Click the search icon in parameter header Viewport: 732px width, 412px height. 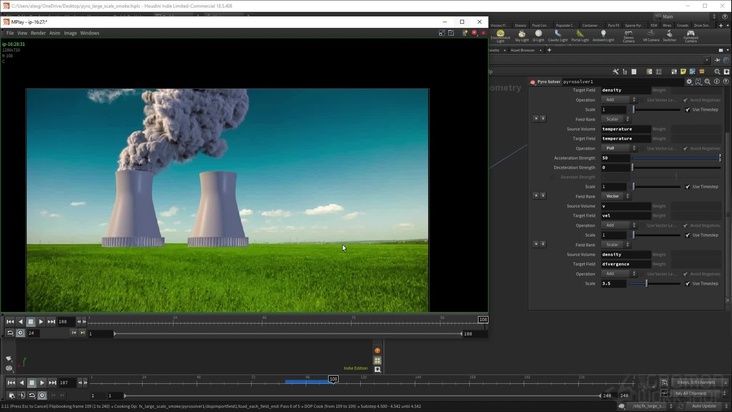pyautogui.click(x=708, y=82)
